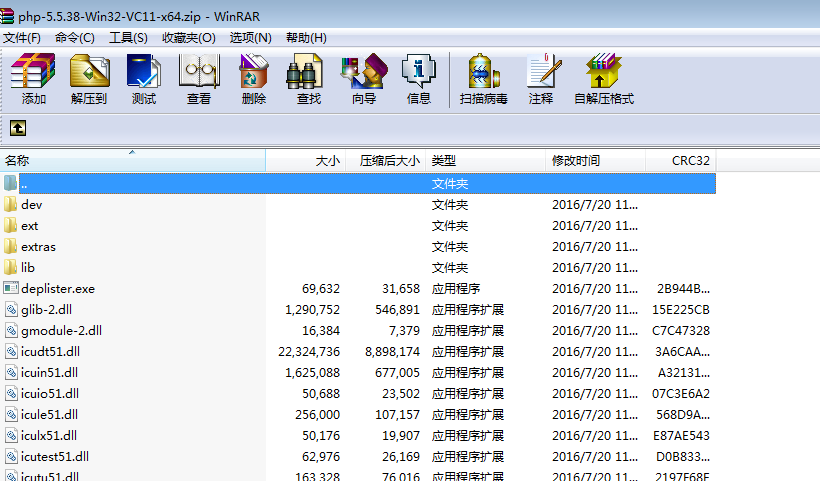The width and height of the screenshot is (820, 481).
Task: Click size value 22,324,736
Action: [x=309, y=352]
